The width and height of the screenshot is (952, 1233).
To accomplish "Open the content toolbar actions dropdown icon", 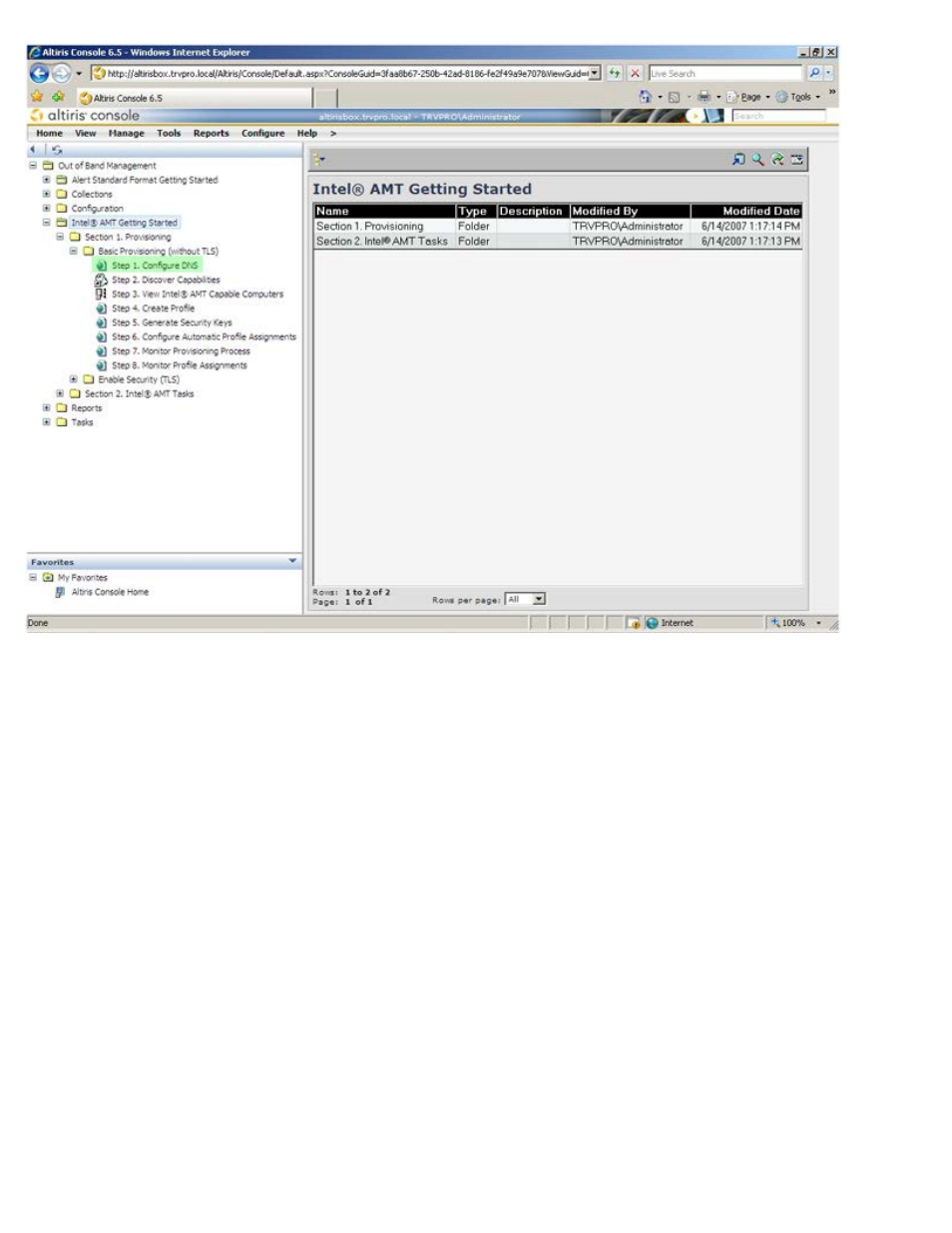I will click(319, 159).
